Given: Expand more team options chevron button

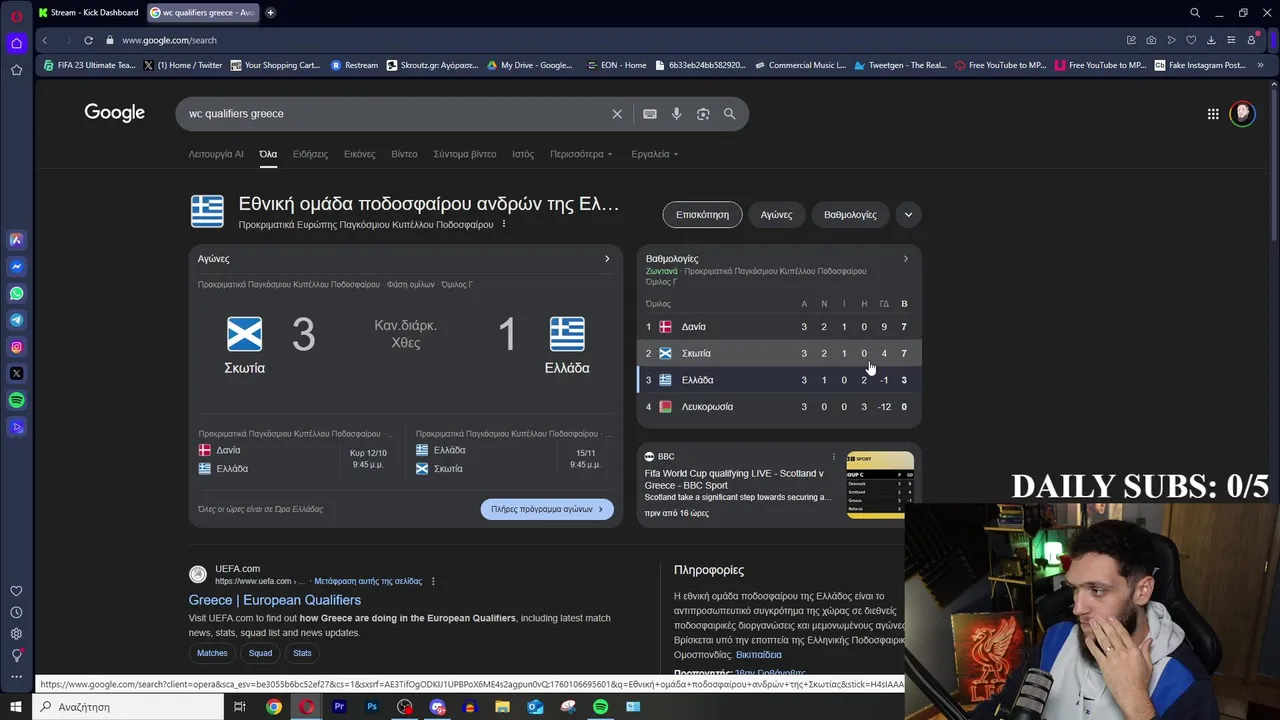Looking at the screenshot, I should [x=908, y=214].
